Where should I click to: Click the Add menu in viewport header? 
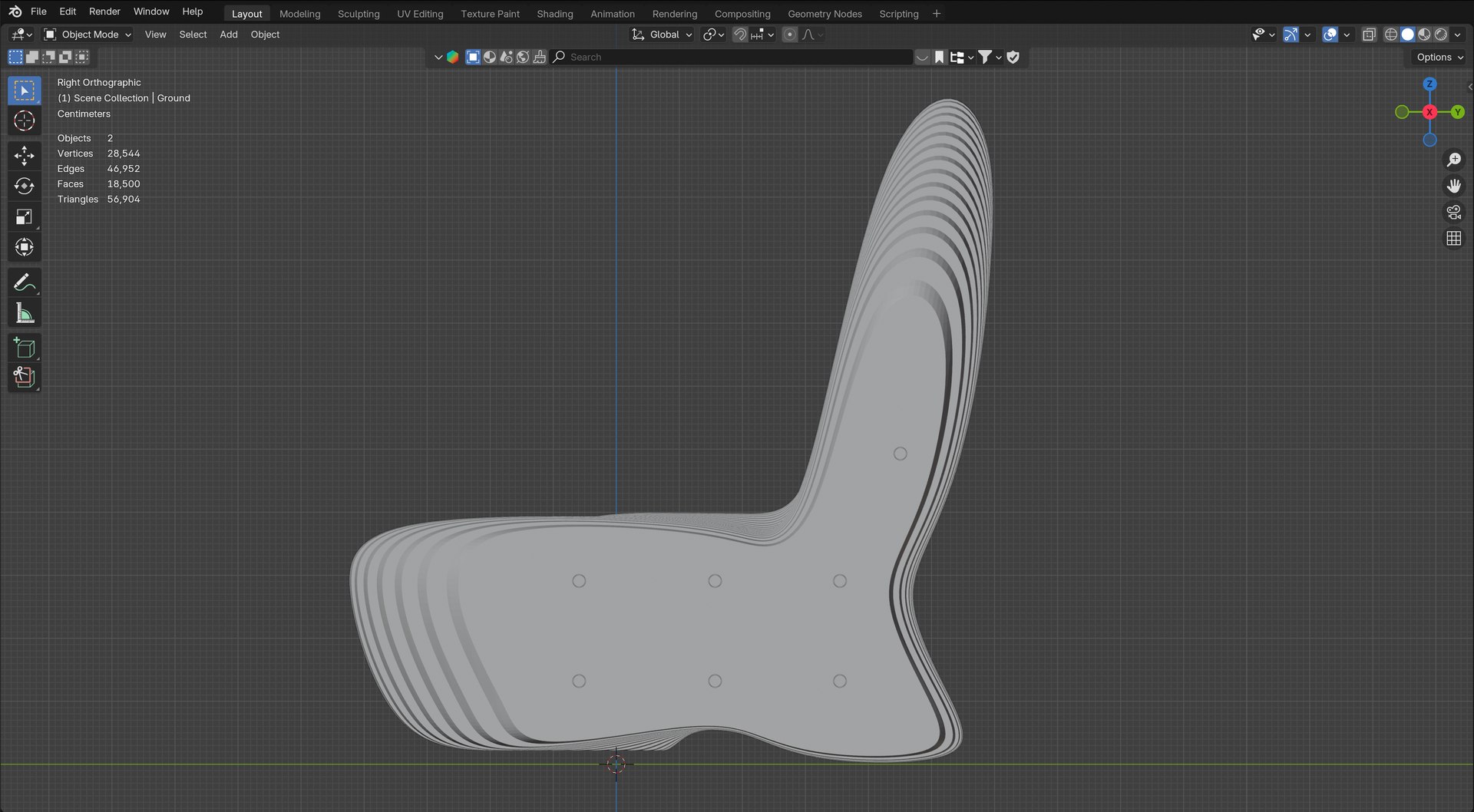pyautogui.click(x=229, y=35)
